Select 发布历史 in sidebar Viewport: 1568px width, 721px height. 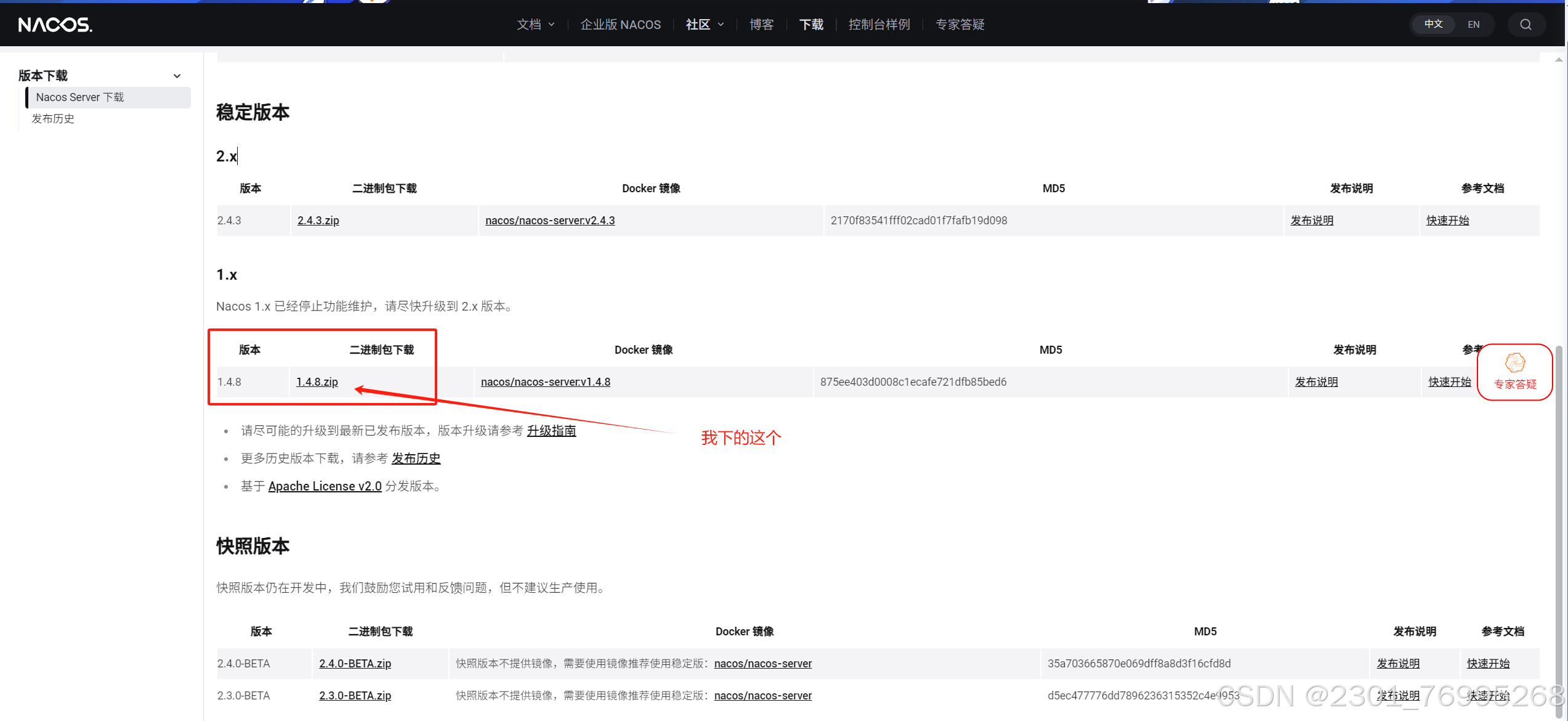click(x=53, y=119)
